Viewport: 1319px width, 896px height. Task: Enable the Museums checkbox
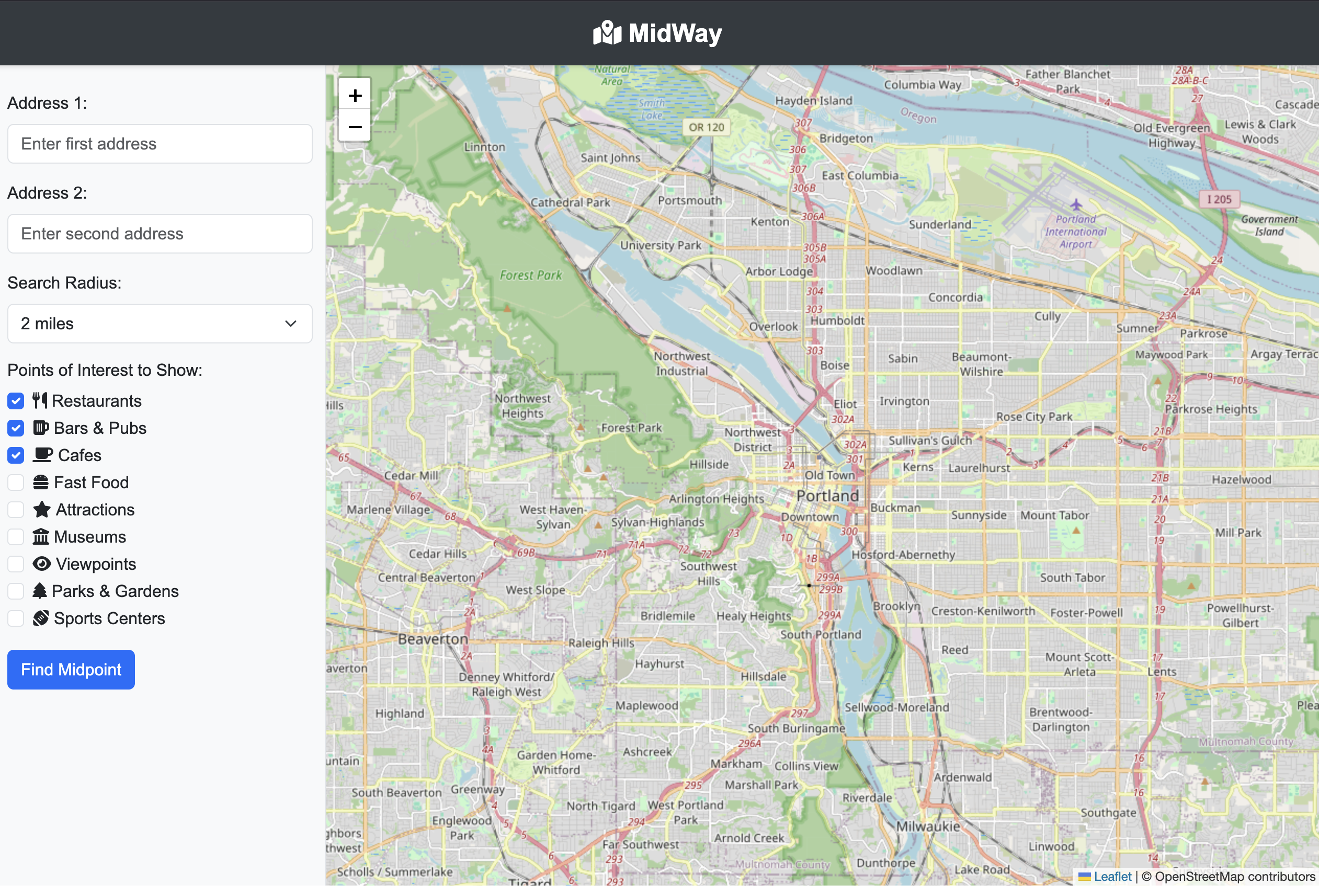[x=15, y=536]
